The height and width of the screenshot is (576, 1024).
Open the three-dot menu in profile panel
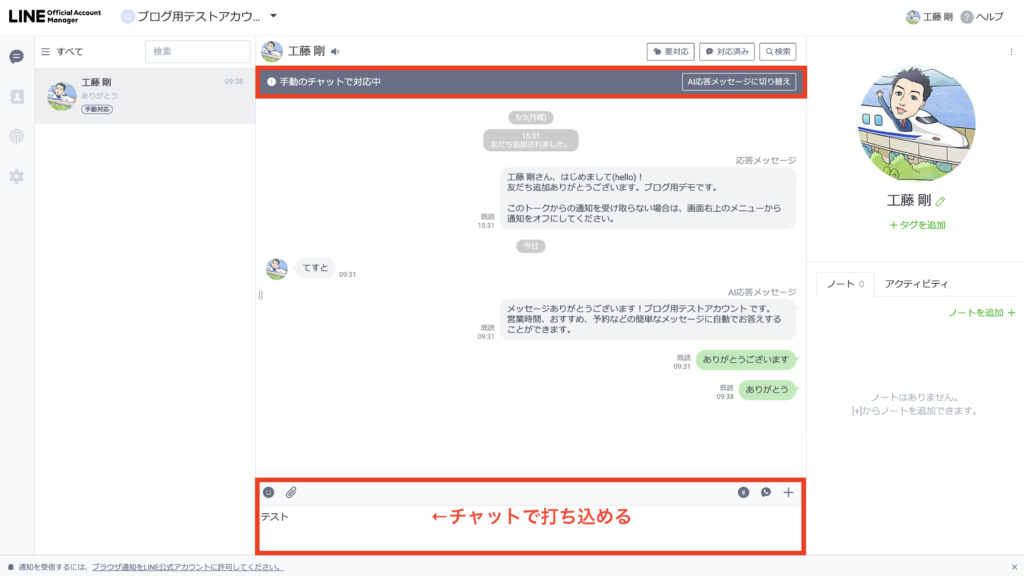tap(1010, 51)
